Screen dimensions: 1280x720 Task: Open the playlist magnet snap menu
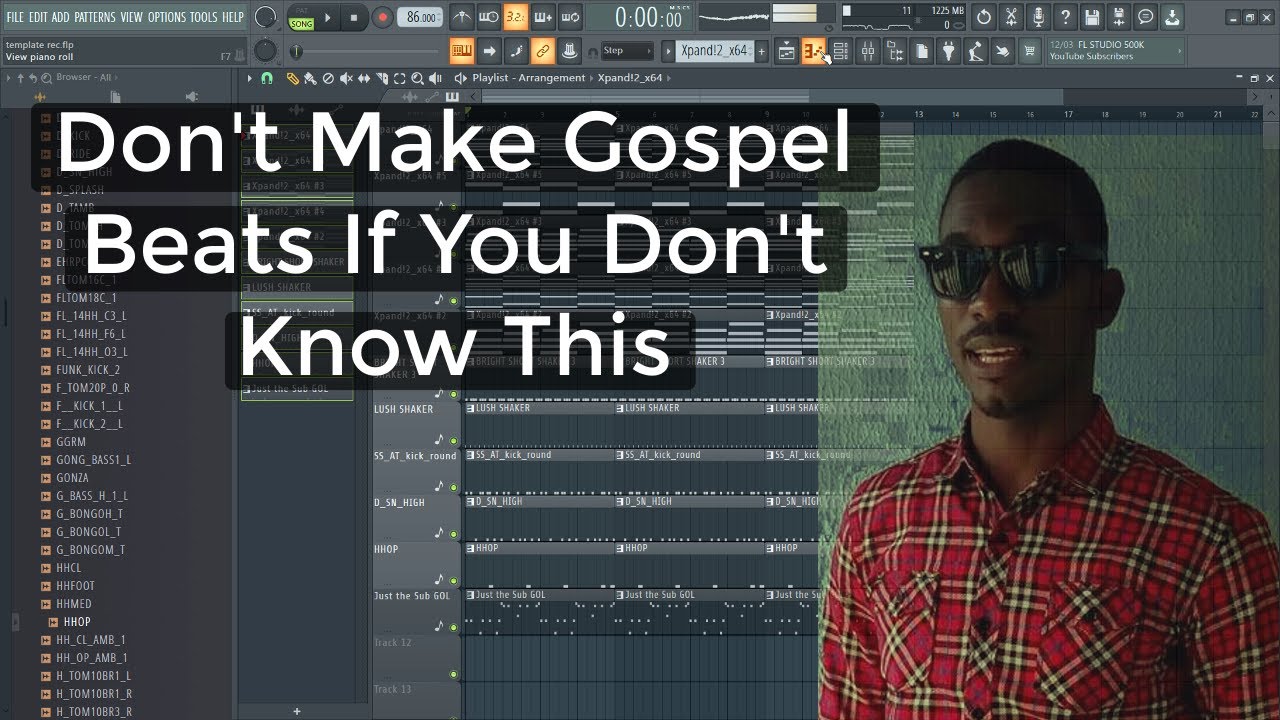(x=267, y=78)
